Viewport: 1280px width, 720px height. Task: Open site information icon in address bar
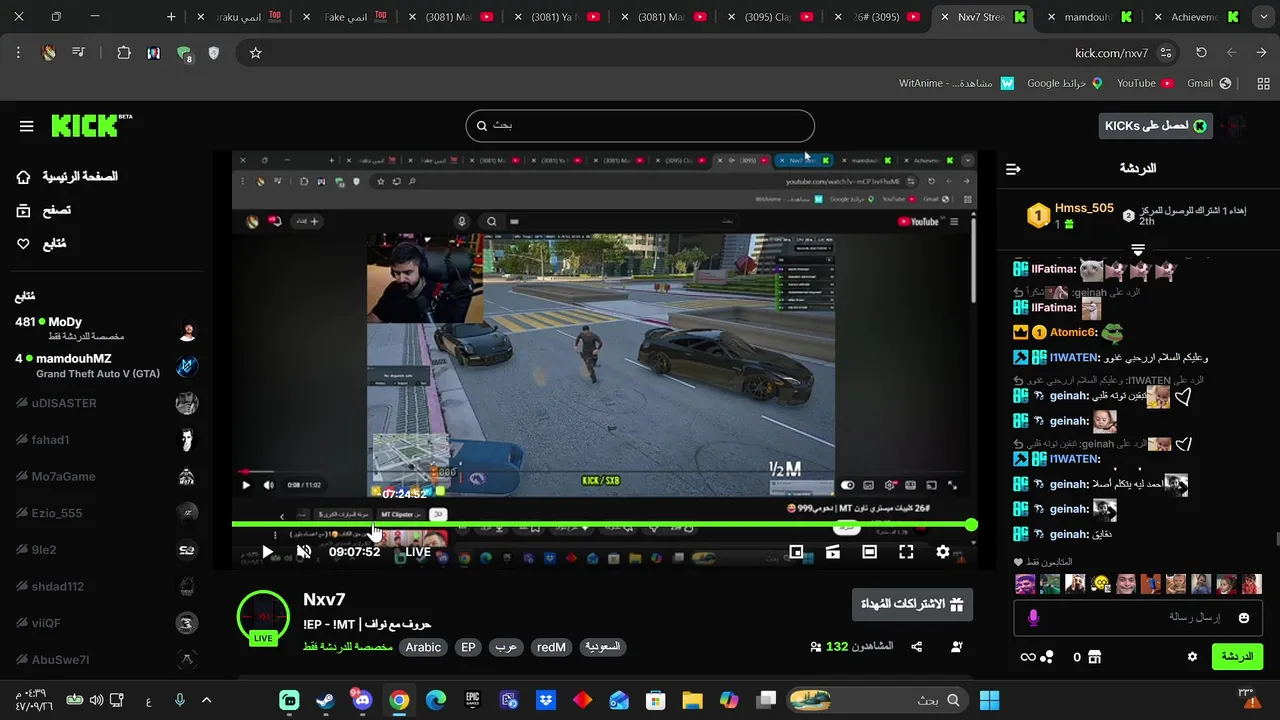point(1166,53)
